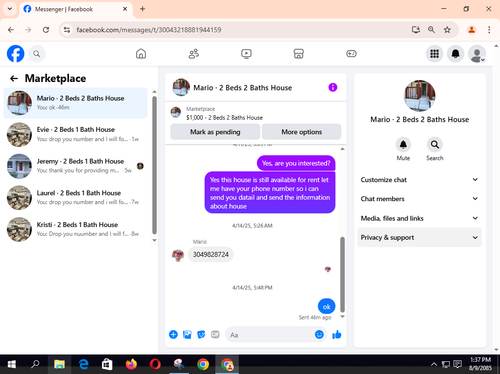Choose a sticker icon

pyautogui.click(x=201, y=334)
